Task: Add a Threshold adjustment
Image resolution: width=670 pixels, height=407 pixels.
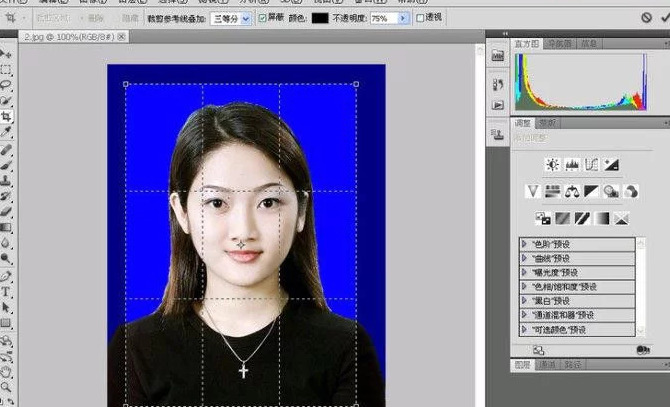Action: [x=582, y=219]
